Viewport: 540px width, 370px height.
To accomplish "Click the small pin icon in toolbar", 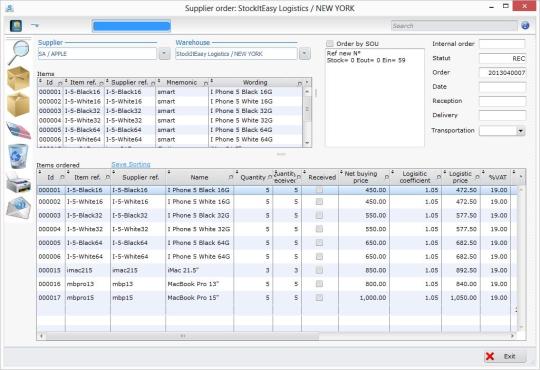I will [x=35, y=25].
